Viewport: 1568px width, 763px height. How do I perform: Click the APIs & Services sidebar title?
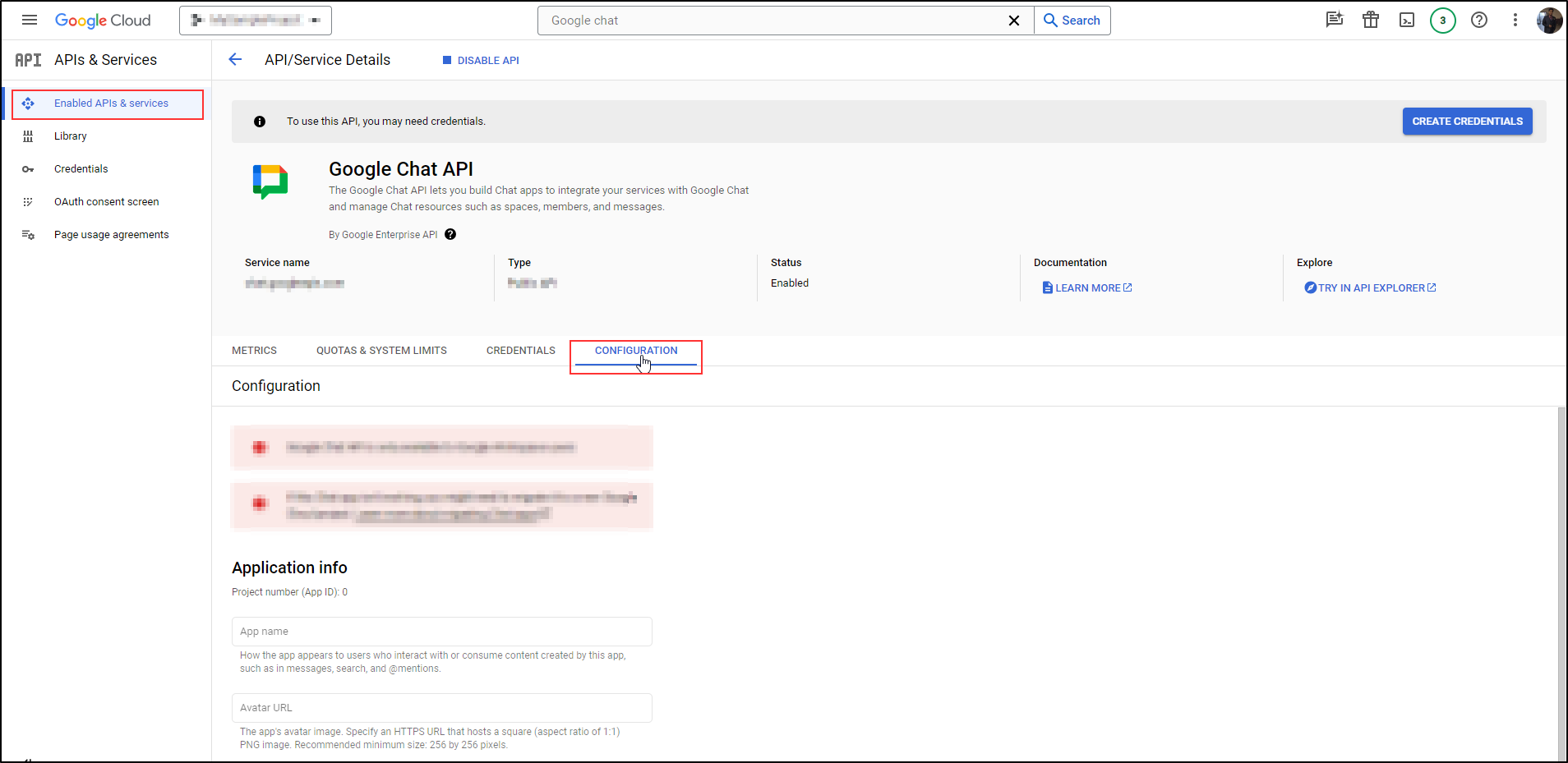tap(105, 60)
